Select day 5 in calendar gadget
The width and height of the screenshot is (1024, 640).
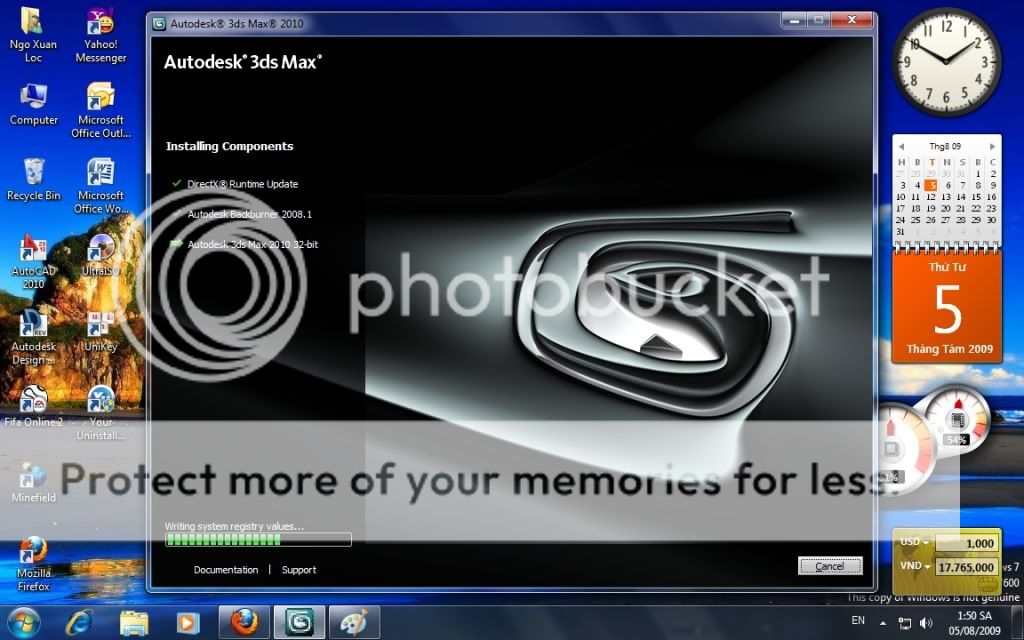(x=931, y=185)
